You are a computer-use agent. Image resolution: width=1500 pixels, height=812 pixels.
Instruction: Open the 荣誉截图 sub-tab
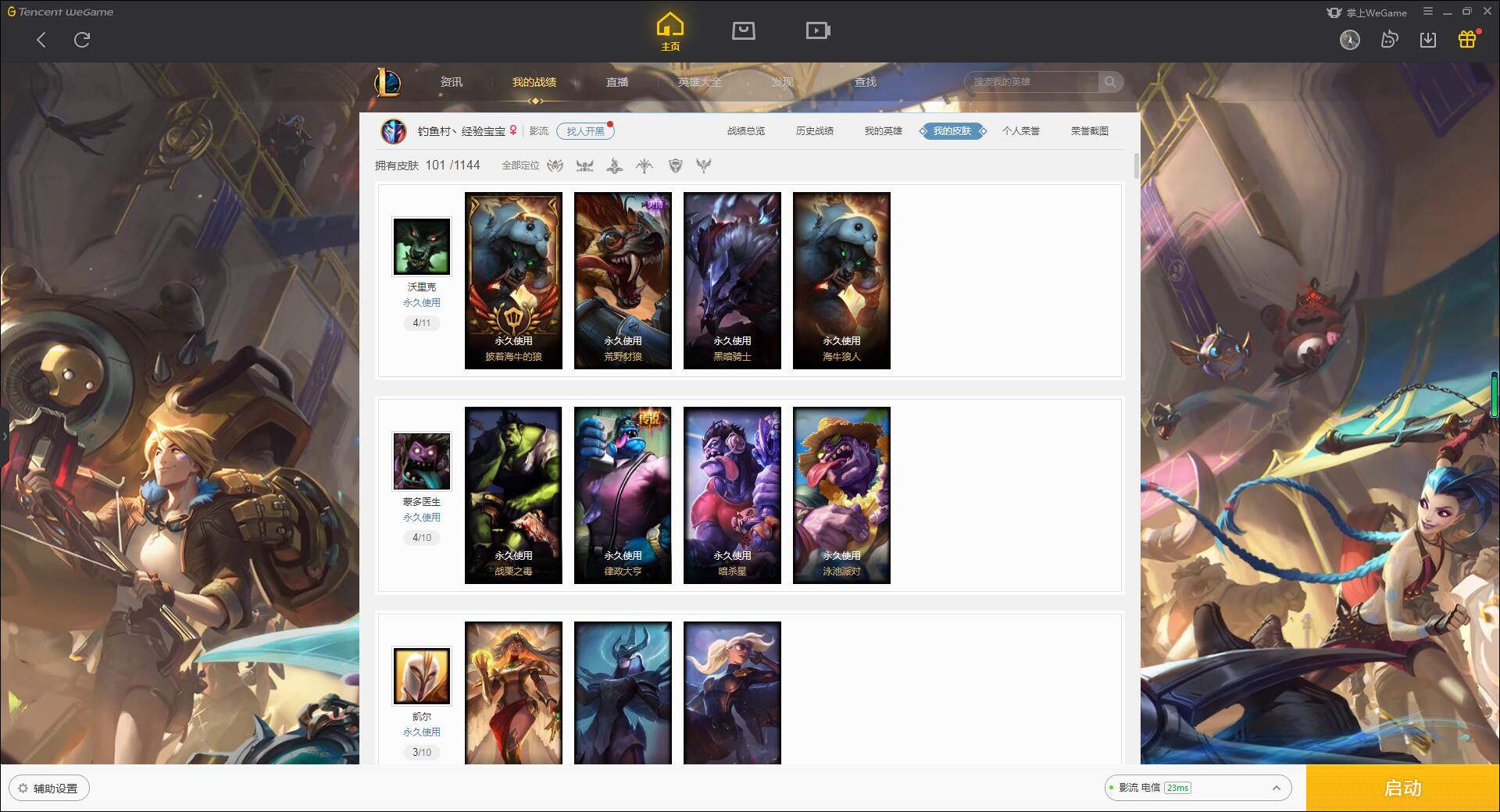point(1090,131)
